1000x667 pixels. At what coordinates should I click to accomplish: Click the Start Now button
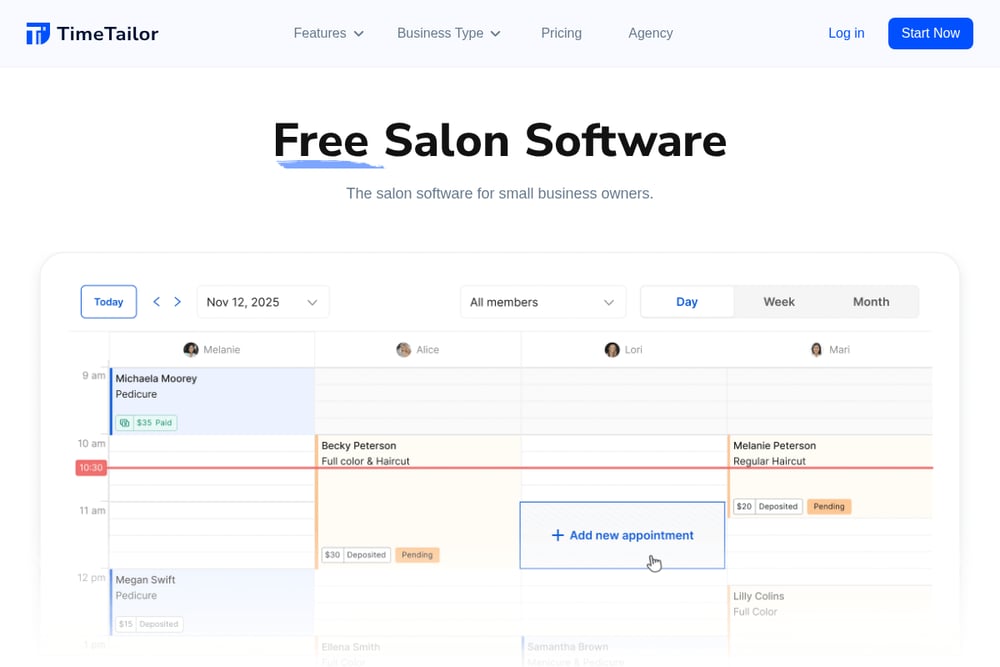pyautogui.click(x=930, y=33)
